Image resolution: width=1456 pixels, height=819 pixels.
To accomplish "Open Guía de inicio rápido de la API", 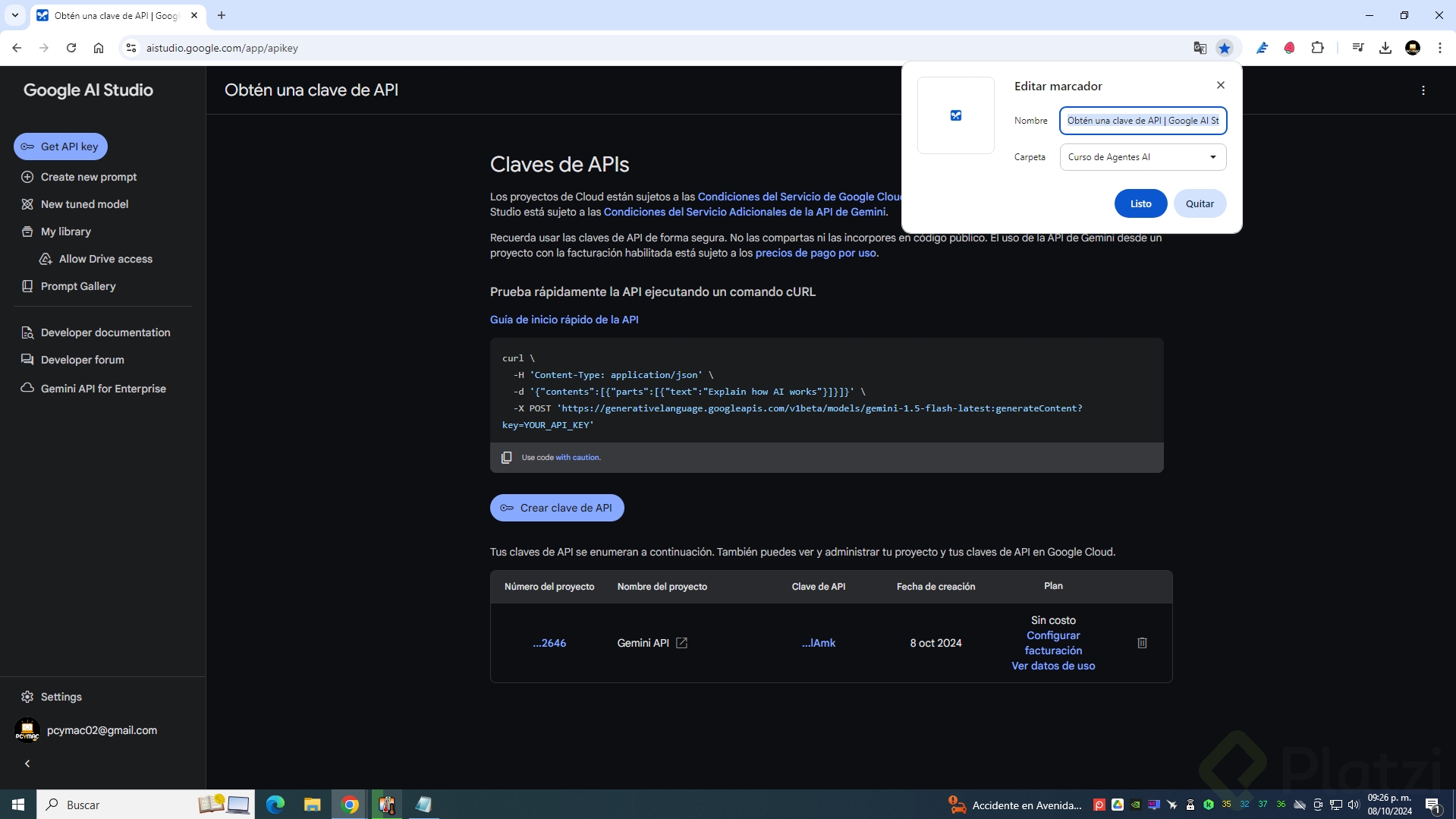I will coord(564,320).
